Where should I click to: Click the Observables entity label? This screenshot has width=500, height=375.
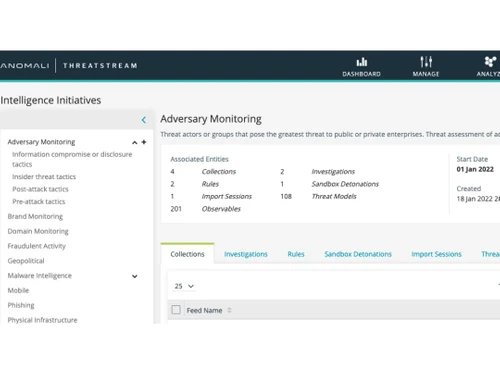pos(221,209)
